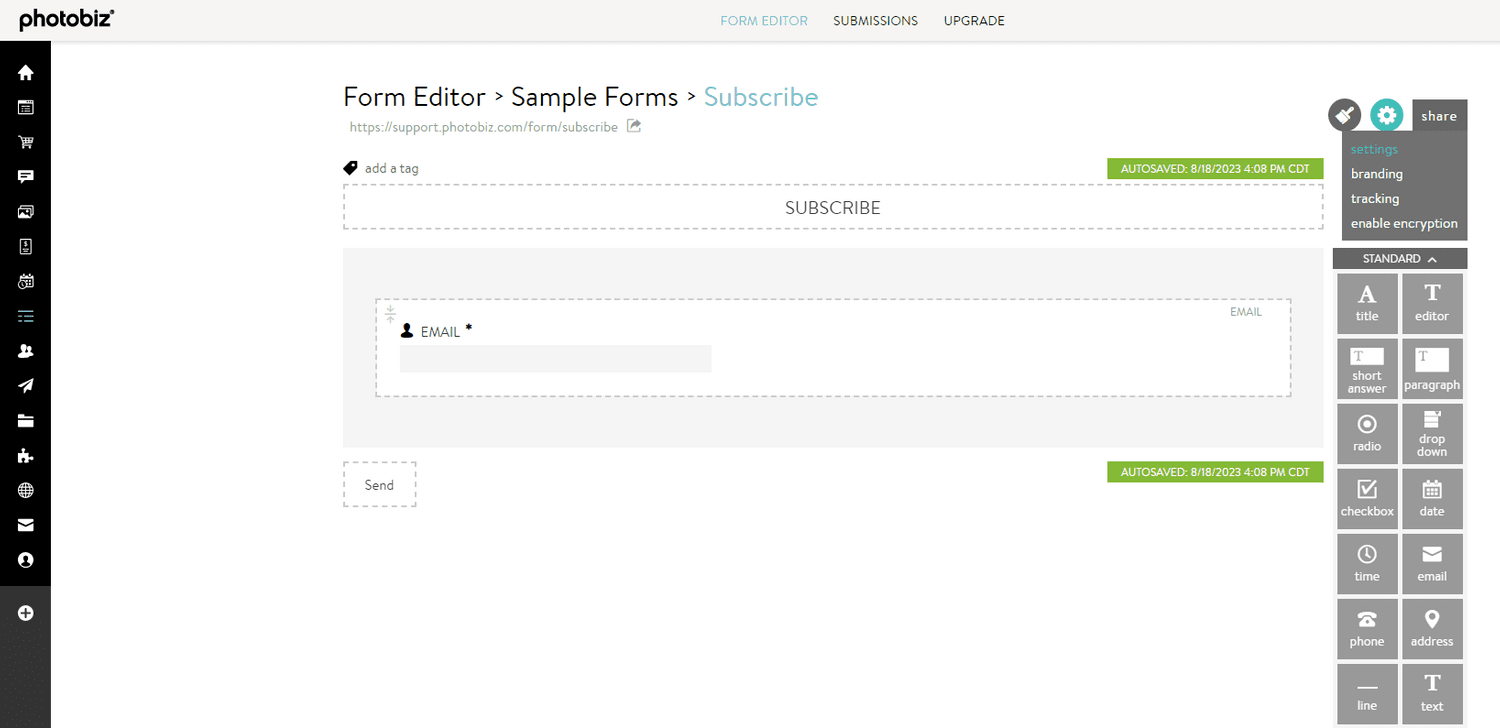Open the form URL external link icon

634,127
